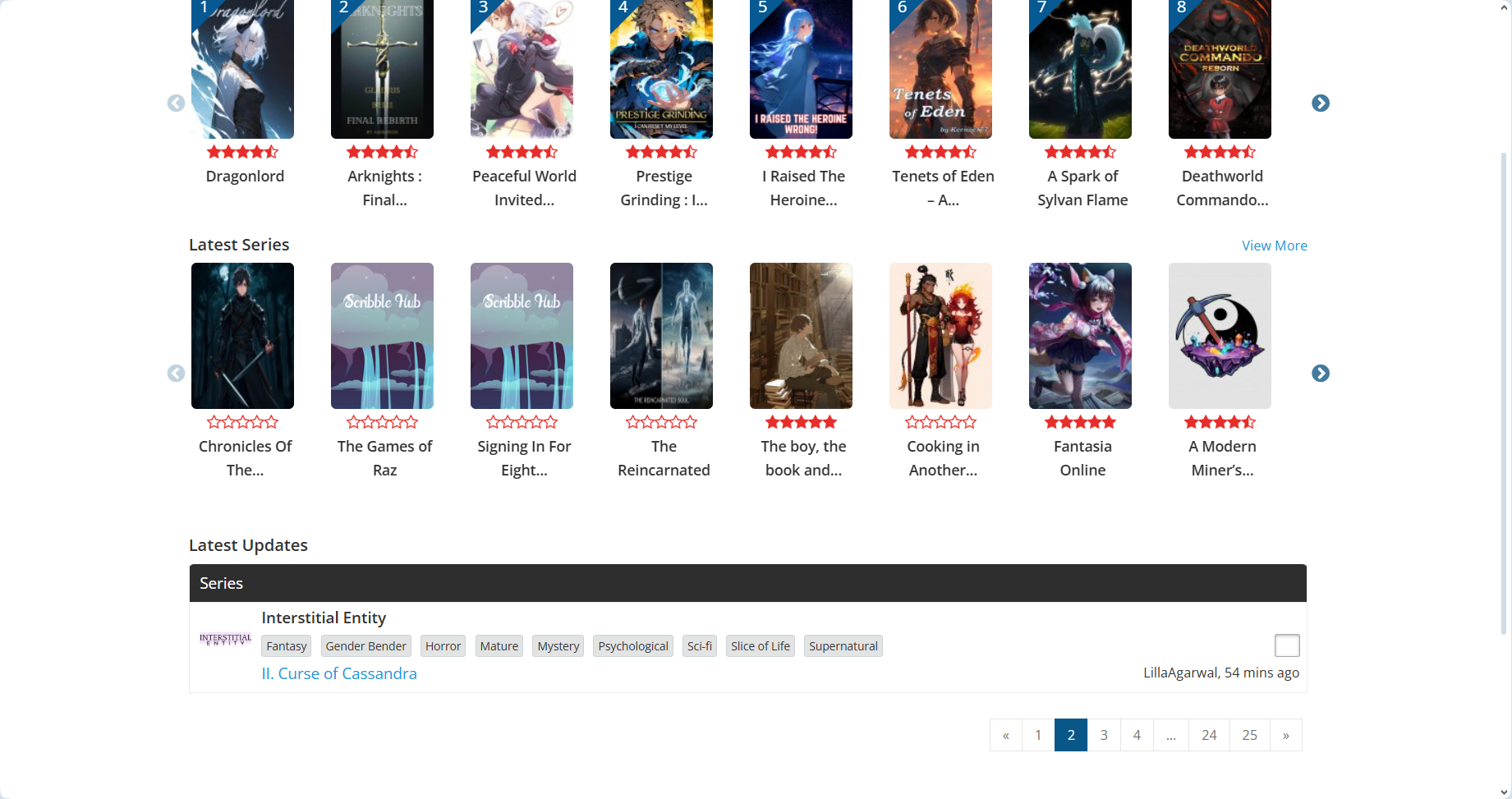Open the Interstitial Entity series title
Viewport: 1512px width, 799px height.
coord(324,618)
